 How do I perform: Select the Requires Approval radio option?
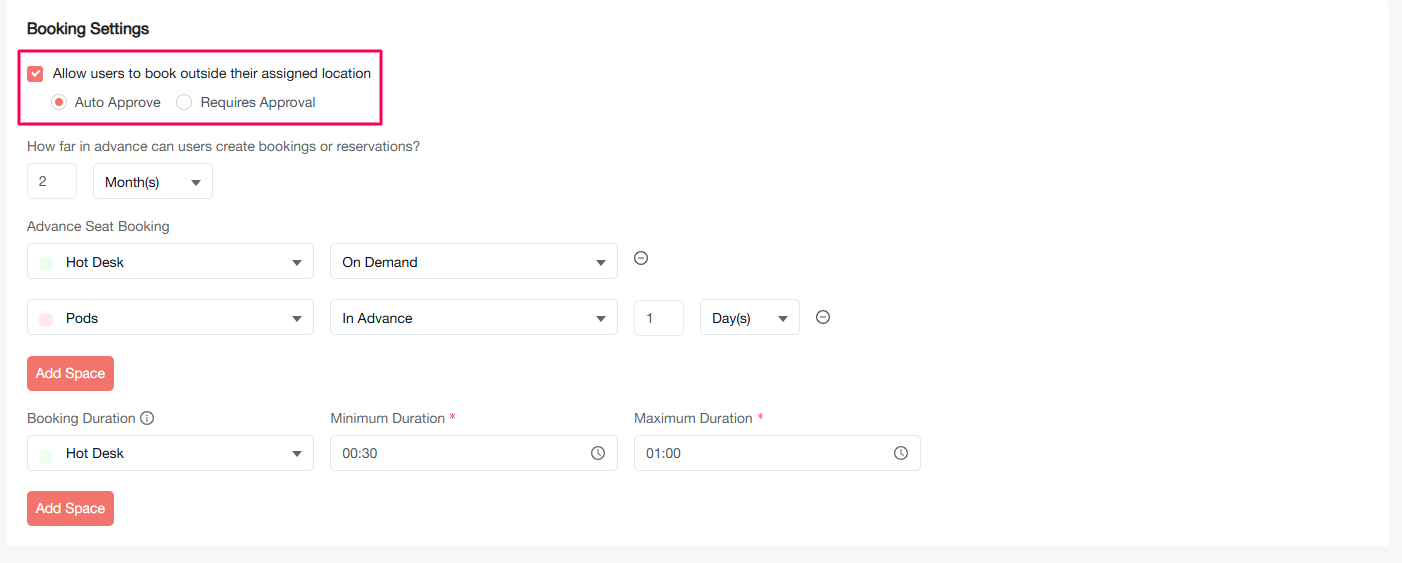(x=184, y=102)
